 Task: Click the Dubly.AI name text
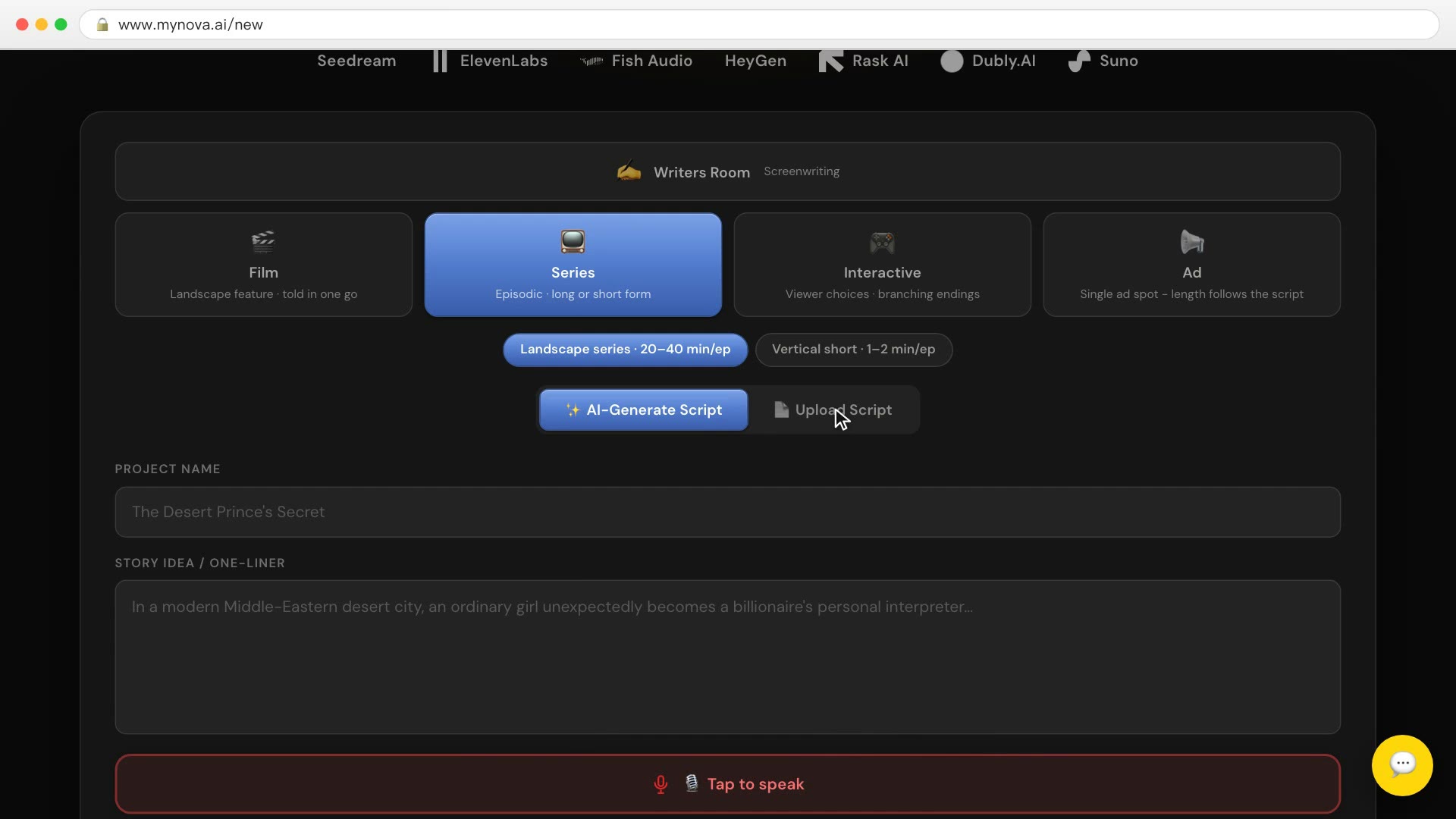click(x=1003, y=61)
